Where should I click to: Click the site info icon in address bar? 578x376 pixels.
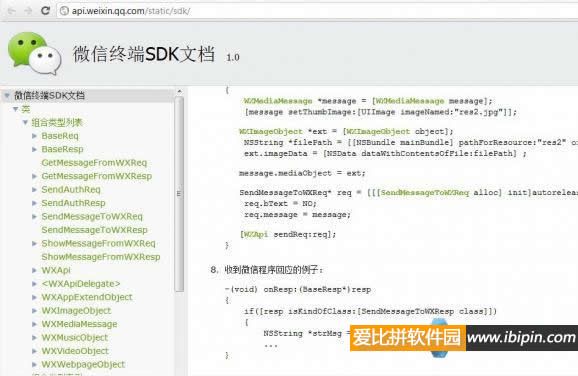click(x=64, y=11)
